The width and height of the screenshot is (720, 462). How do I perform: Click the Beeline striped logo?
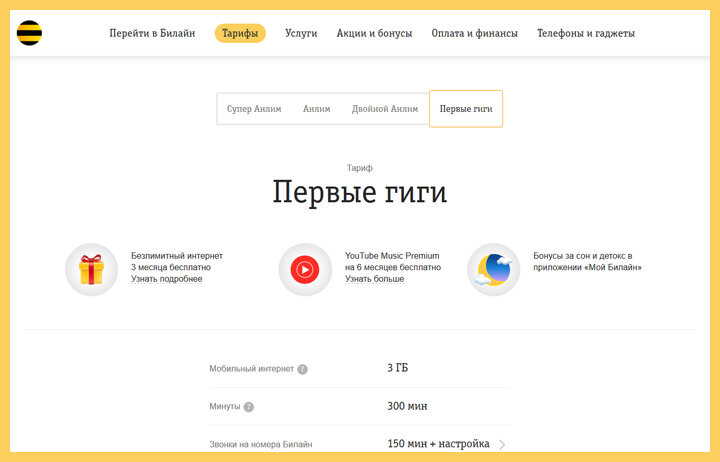(x=29, y=33)
